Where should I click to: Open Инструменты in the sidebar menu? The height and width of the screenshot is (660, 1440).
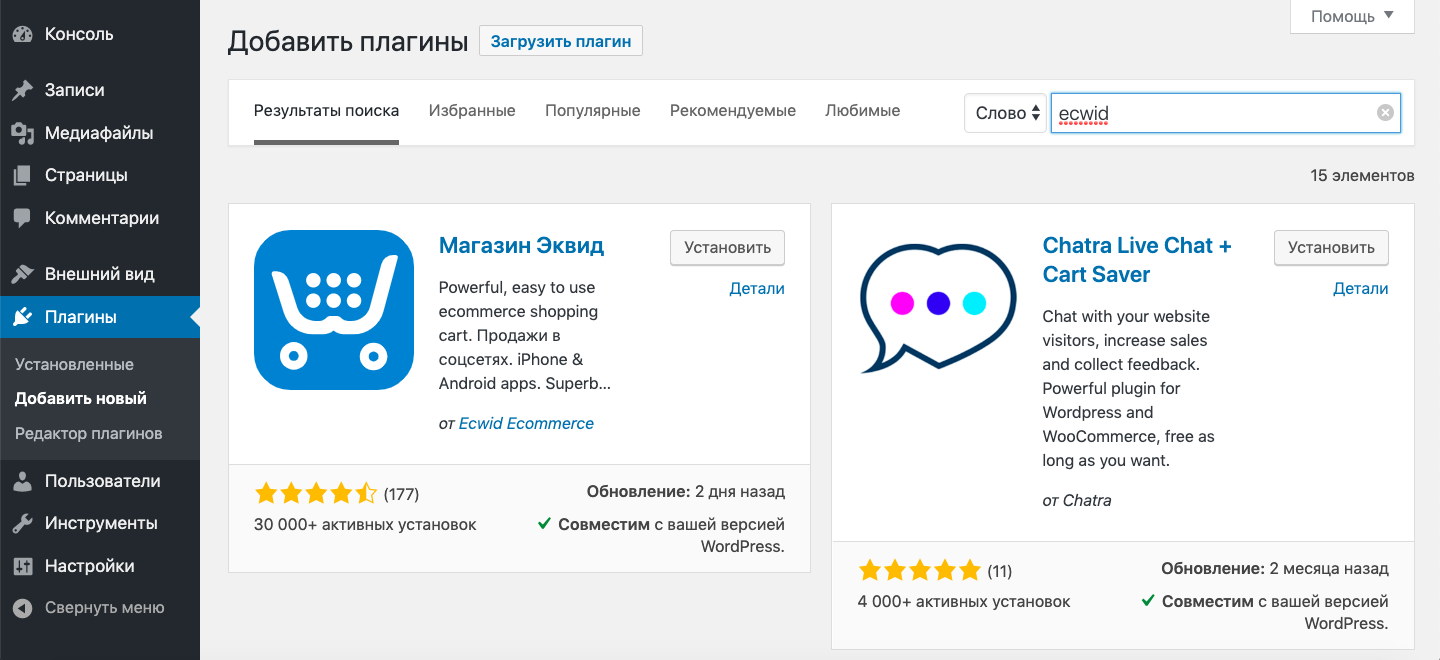100,523
